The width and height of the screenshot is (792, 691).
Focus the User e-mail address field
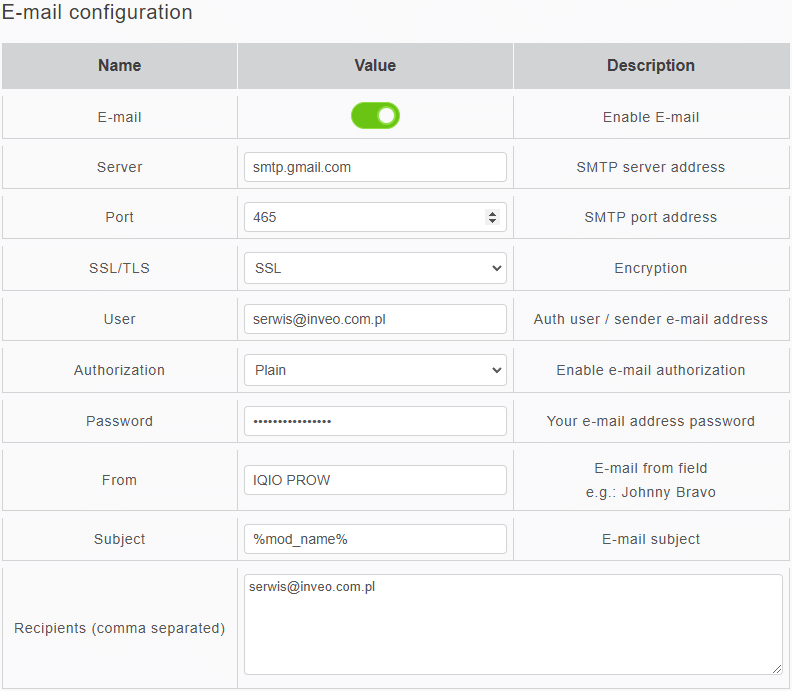coord(375,319)
